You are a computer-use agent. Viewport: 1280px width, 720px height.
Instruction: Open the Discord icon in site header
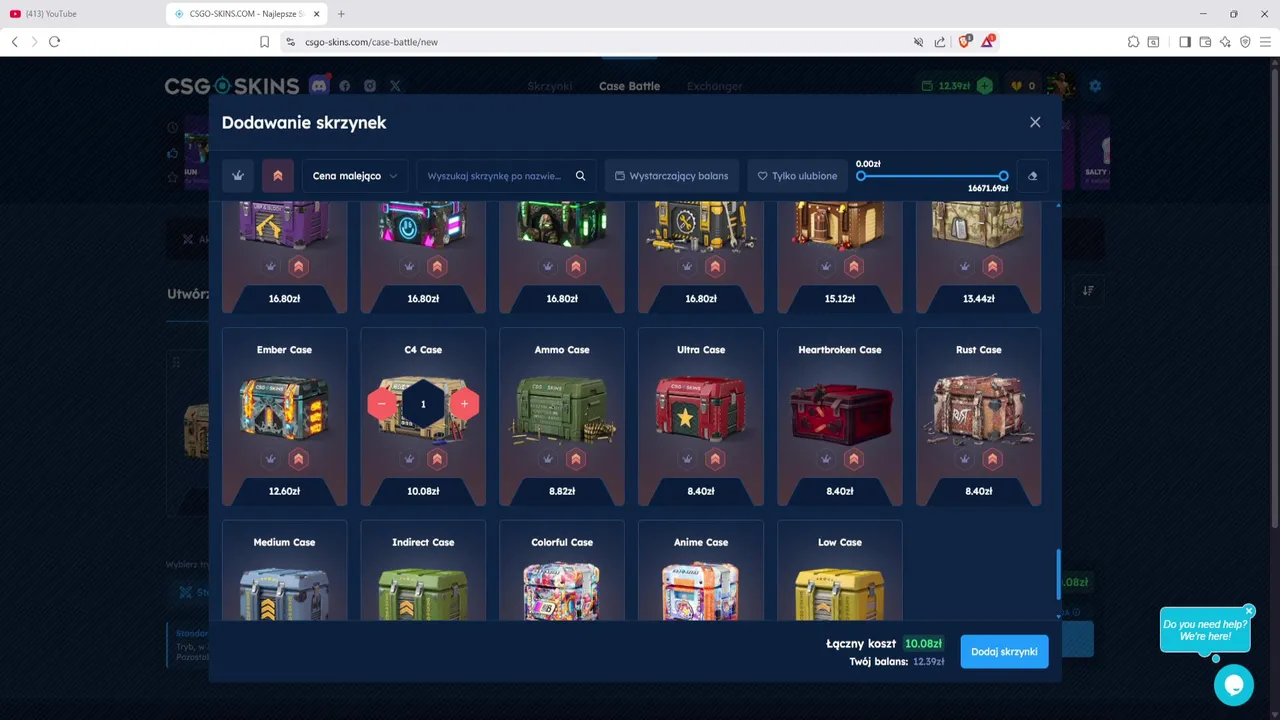[319, 85]
